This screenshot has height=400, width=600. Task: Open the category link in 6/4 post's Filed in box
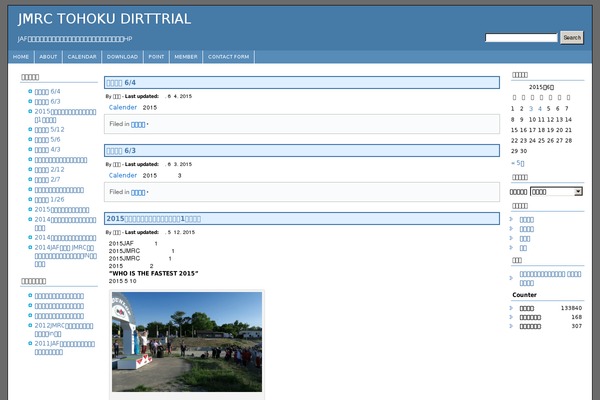[138, 124]
